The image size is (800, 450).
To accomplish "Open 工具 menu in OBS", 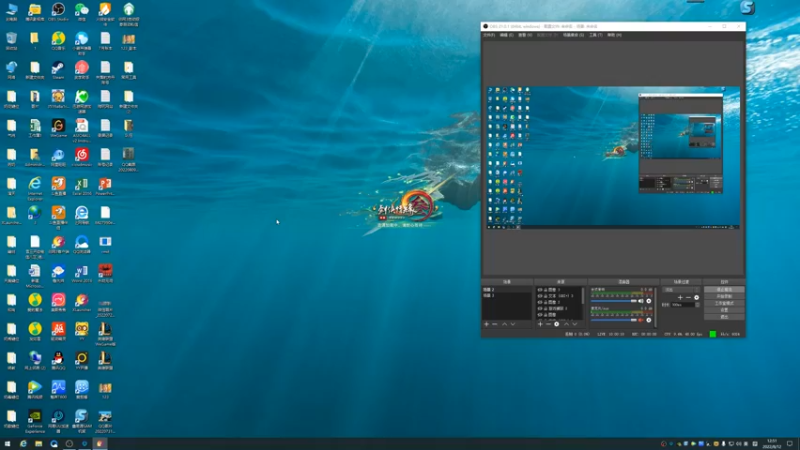I will (x=595, y=35).
